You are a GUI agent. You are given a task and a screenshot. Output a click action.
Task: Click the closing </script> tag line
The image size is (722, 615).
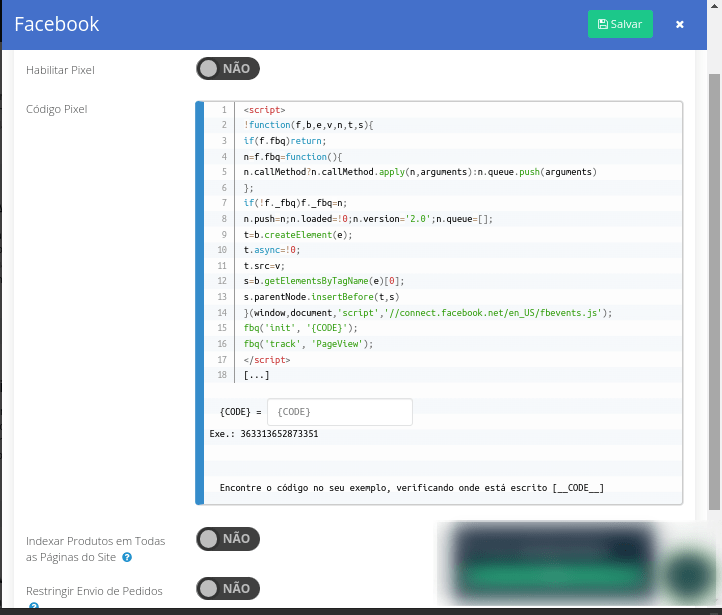[x=266, y=359]
